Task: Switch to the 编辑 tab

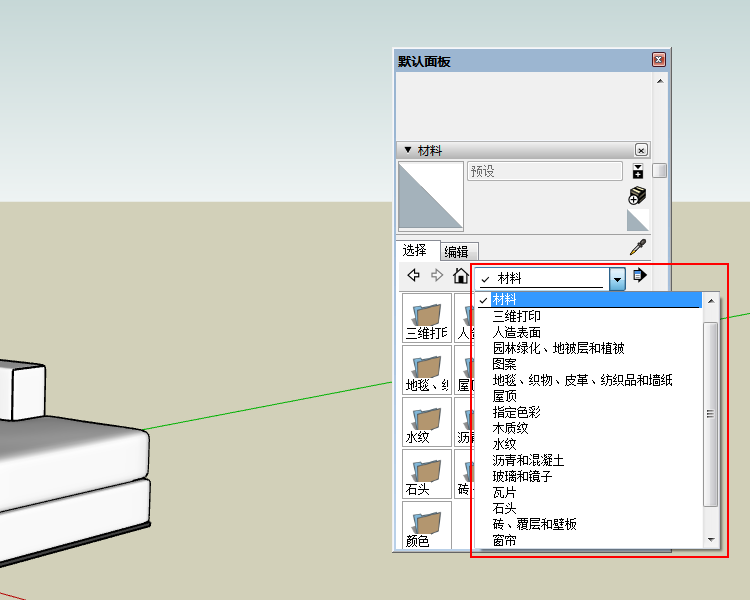Action: tap(457, 251)
